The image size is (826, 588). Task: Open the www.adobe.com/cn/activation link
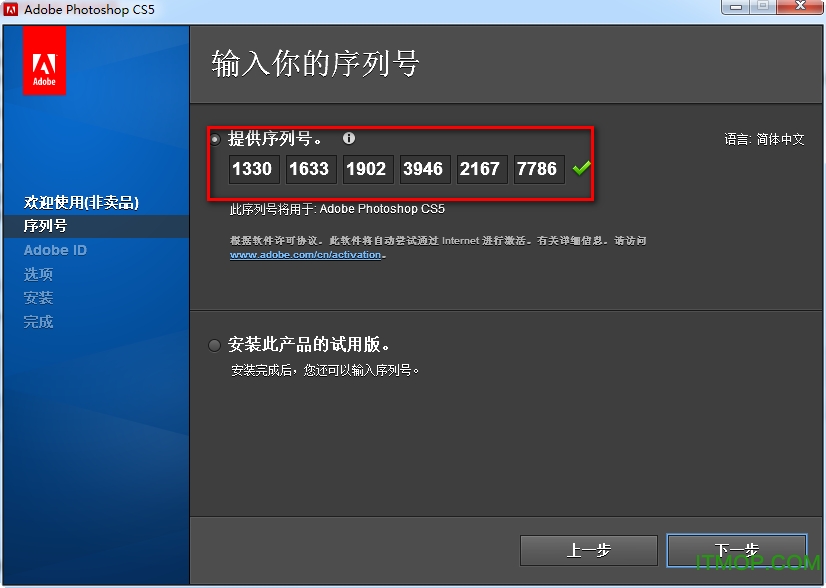[306, 255]
